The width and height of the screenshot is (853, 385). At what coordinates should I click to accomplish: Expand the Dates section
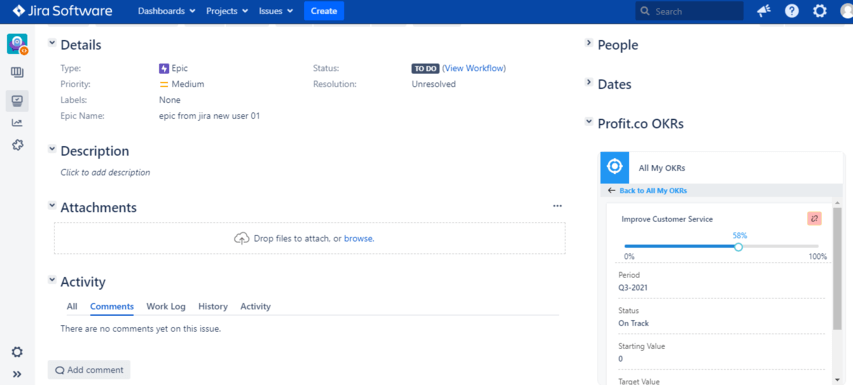[x=589, y=82]
